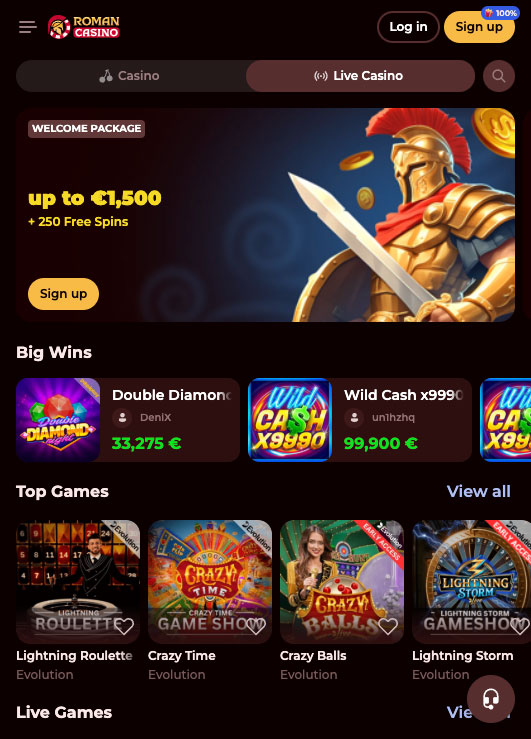The height and width of the screenshot is (739, 531).
Task: Click the Log in button
Action: point(408,27)
